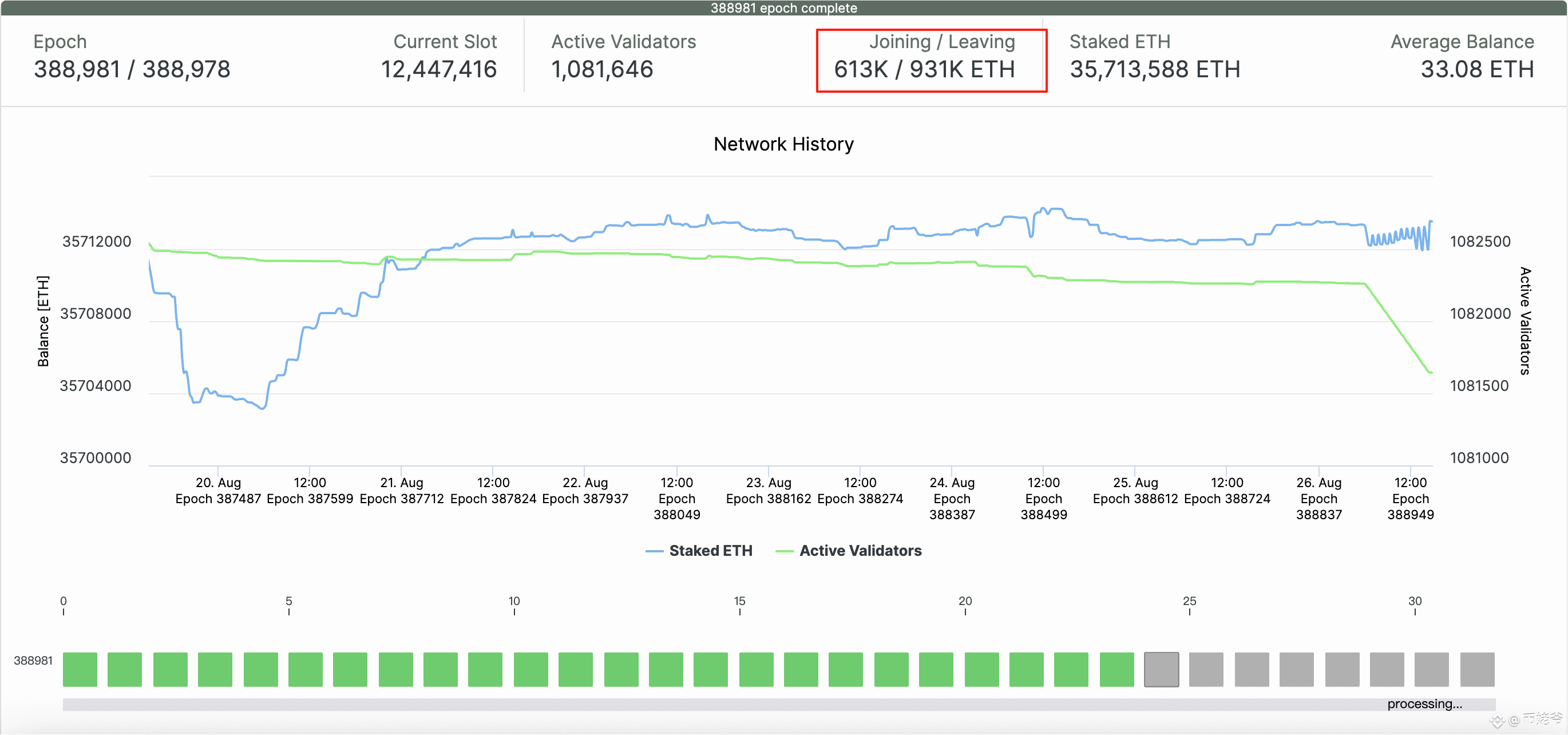Click the Staked ETH total value
The height and width of the screenshot is (735, 1568).
[x=1155, y=69]
